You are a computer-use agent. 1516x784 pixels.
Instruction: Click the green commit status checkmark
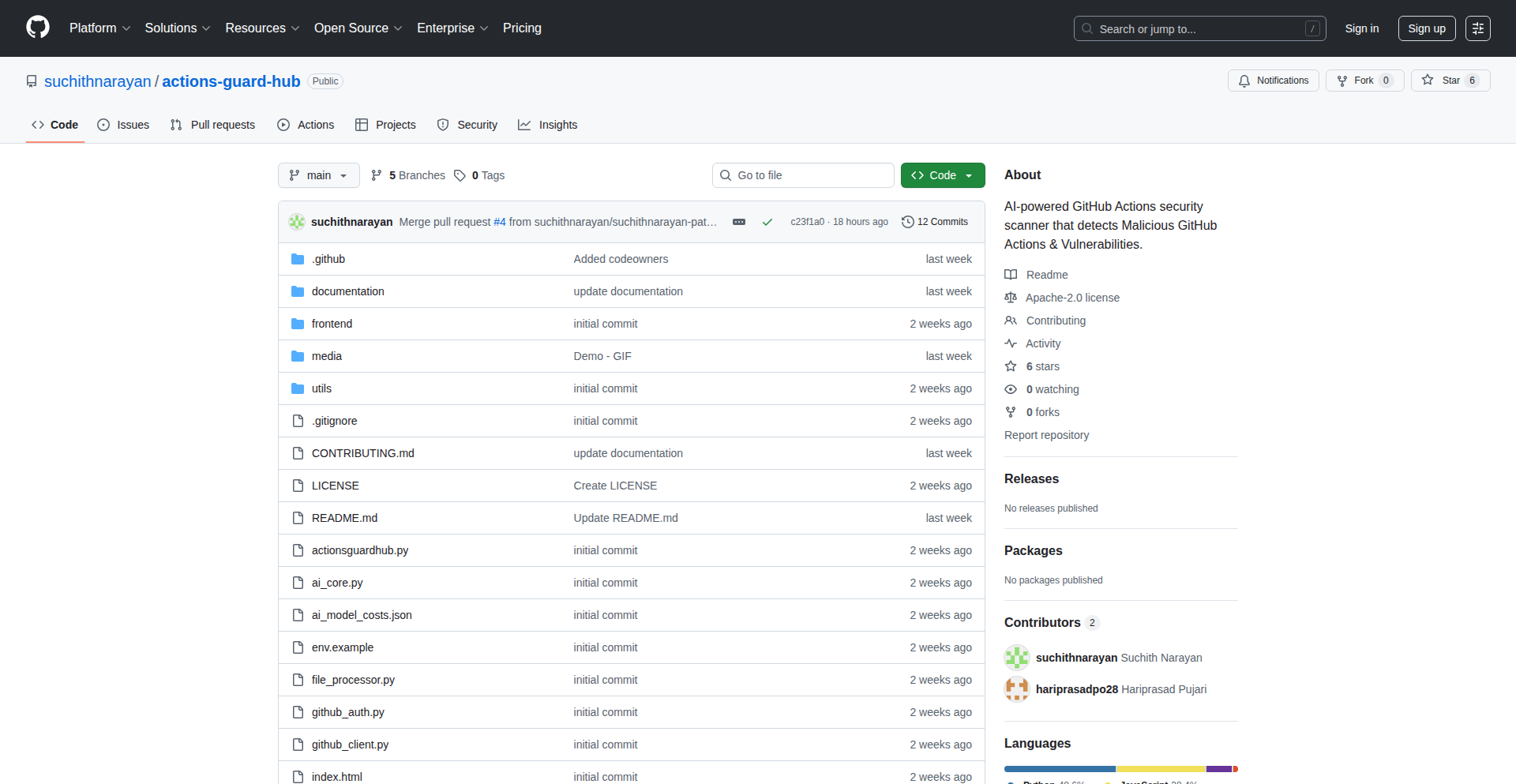(x=767, y=222)
